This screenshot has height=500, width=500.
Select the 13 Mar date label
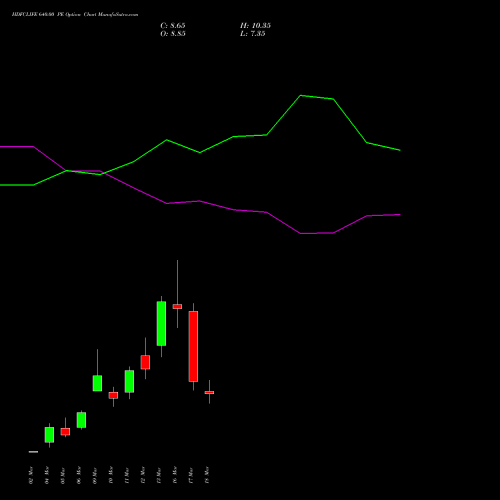pos(159,475)
